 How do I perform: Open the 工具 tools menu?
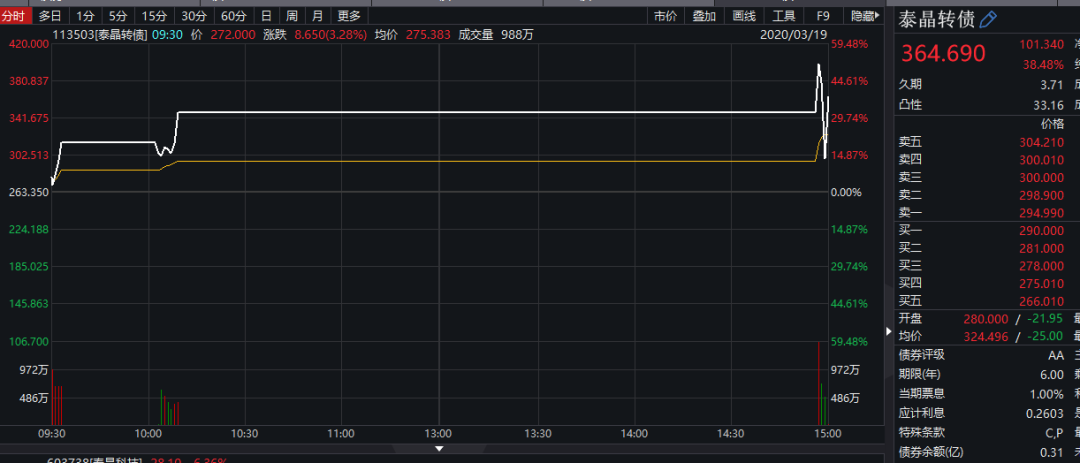(x=785, y=16)
